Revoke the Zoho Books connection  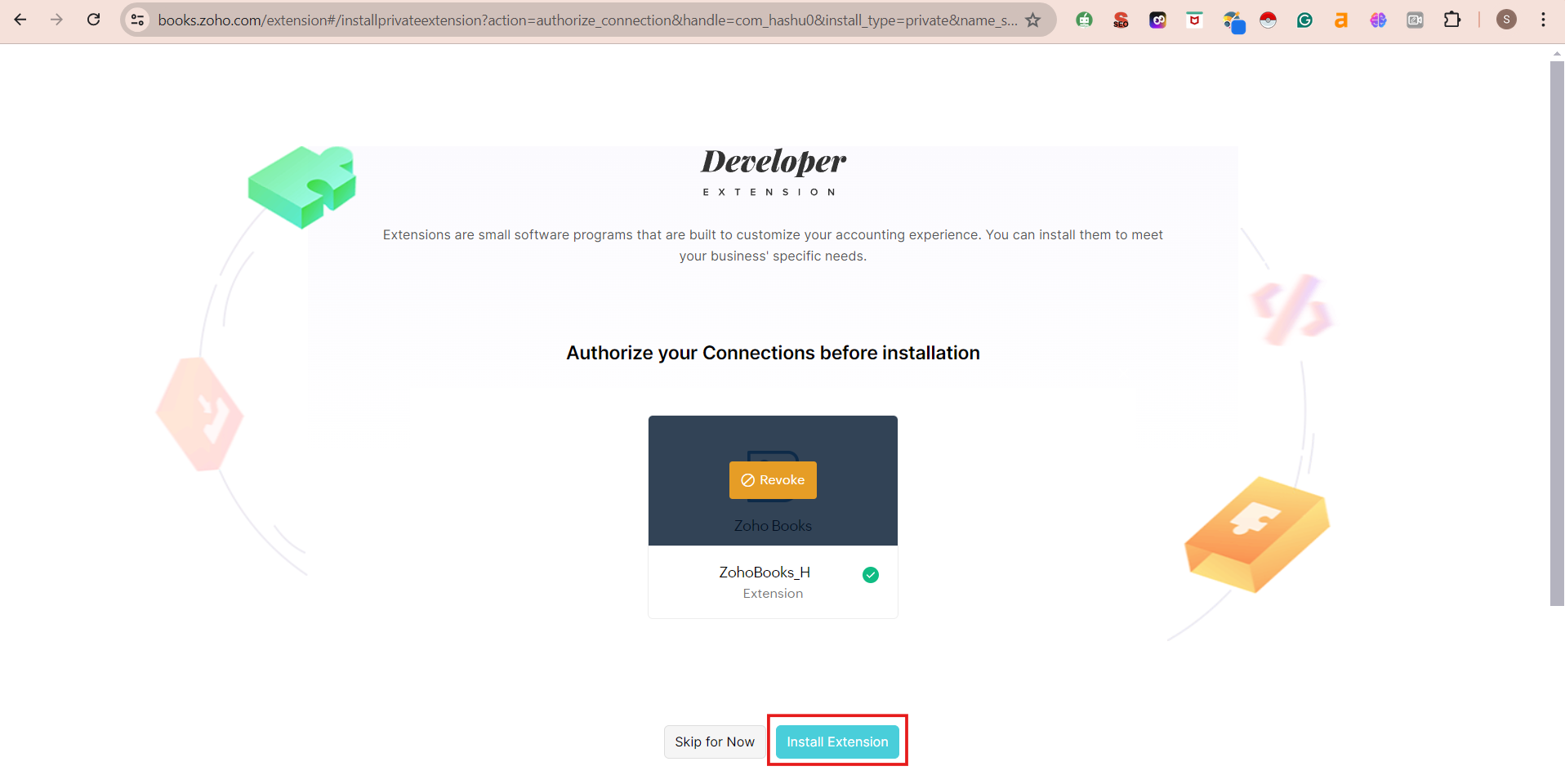coord(773,480)
